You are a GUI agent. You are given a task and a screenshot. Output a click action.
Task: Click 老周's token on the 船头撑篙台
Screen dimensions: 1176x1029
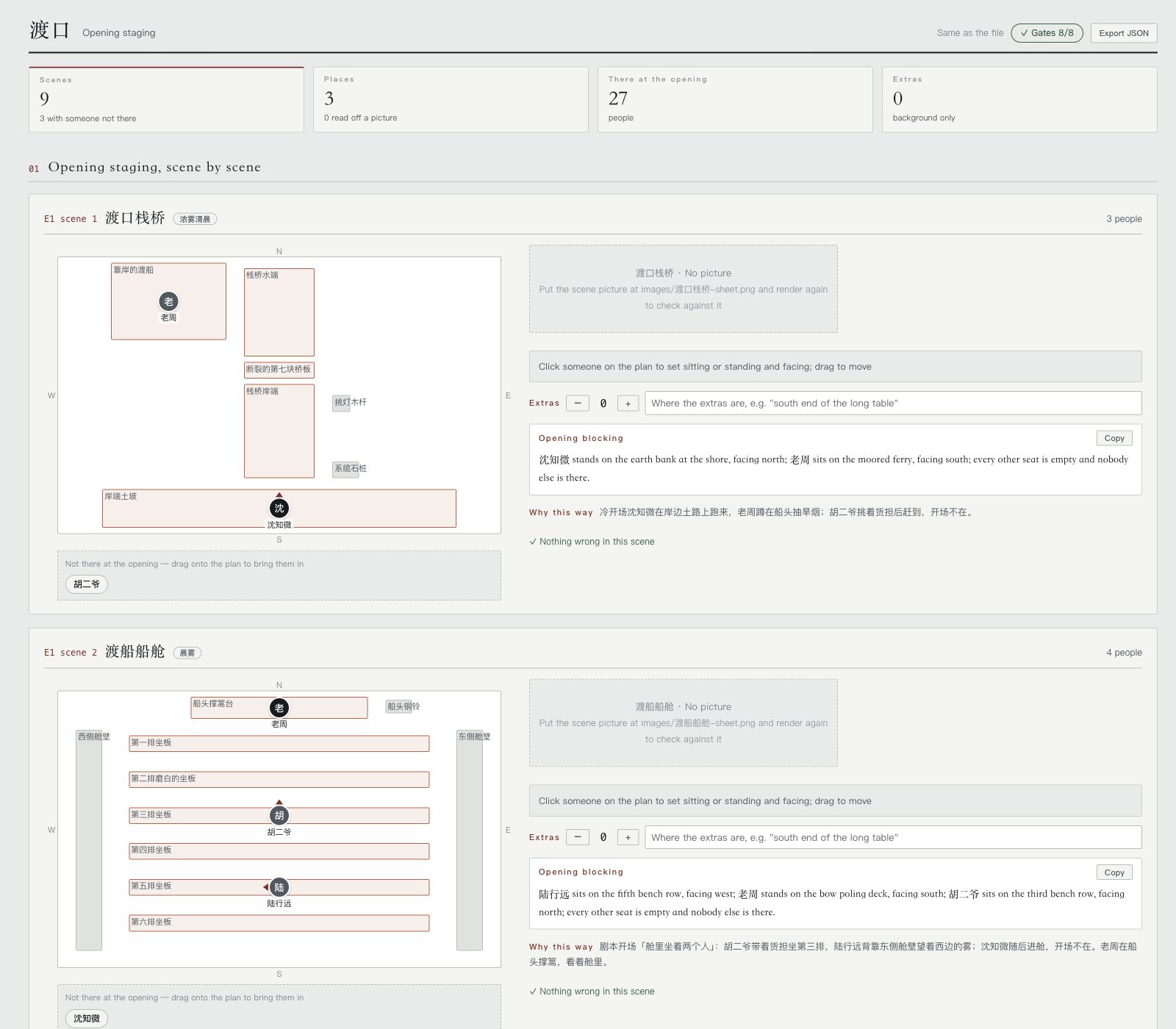pyautogui.click(x=279, y=708)
